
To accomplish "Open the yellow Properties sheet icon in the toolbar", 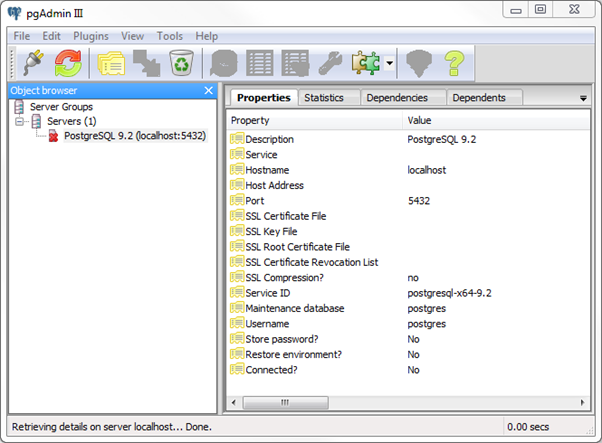I will pos(111,63).
